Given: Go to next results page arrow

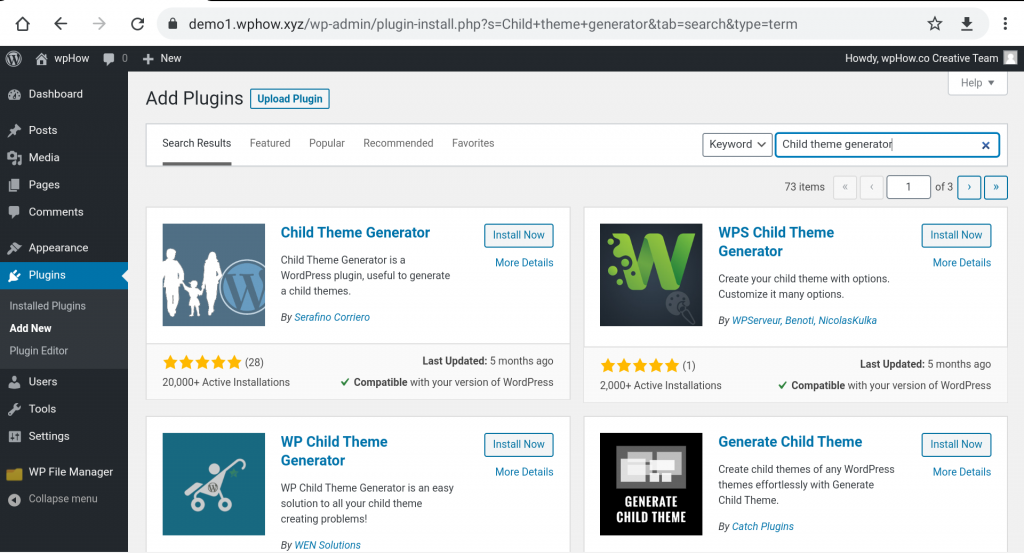Looking at the screenshot, I should point(969,187).
